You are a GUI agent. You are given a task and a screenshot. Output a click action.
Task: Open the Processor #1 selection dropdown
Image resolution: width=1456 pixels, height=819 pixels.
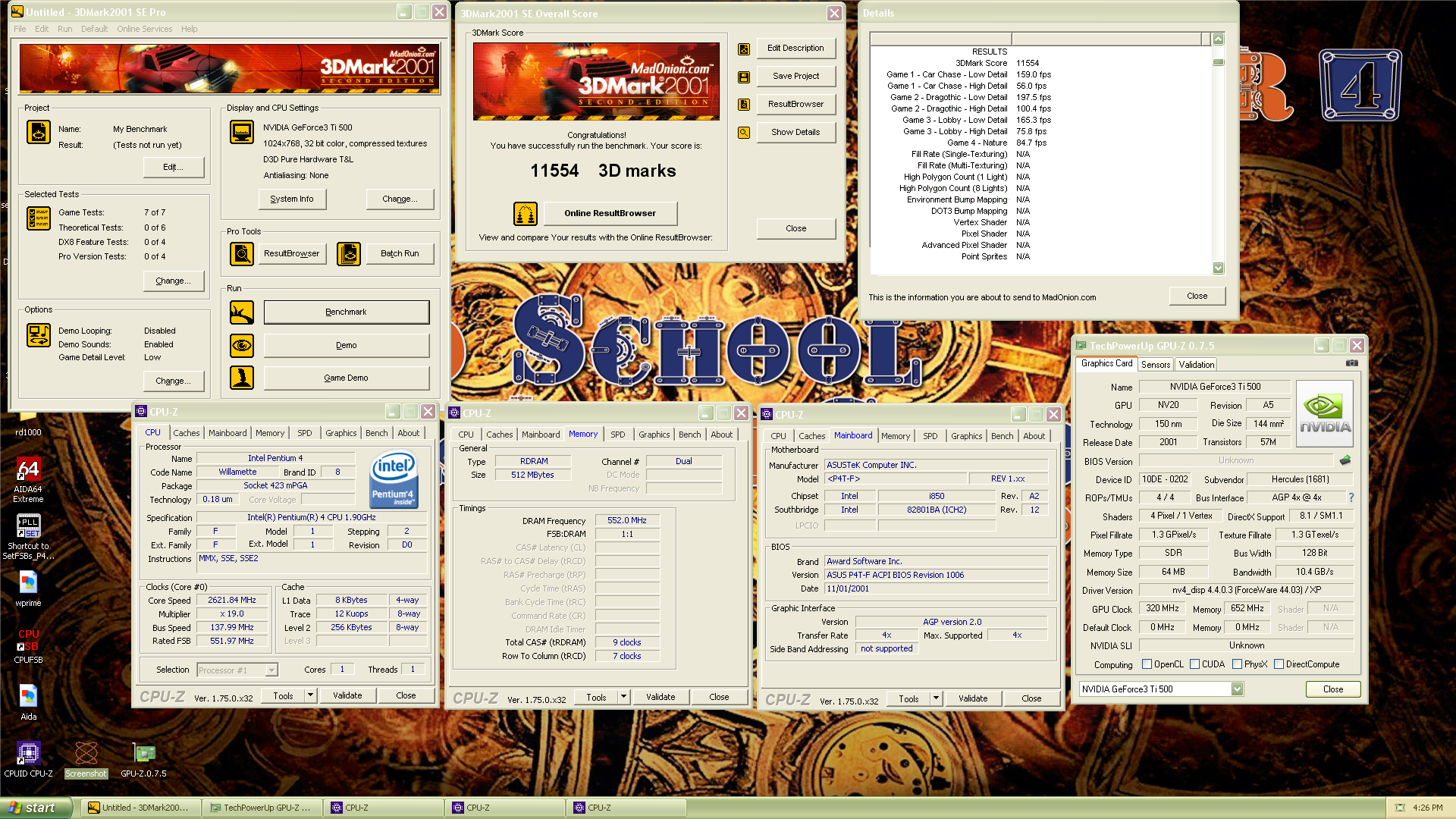click(271, 670)
